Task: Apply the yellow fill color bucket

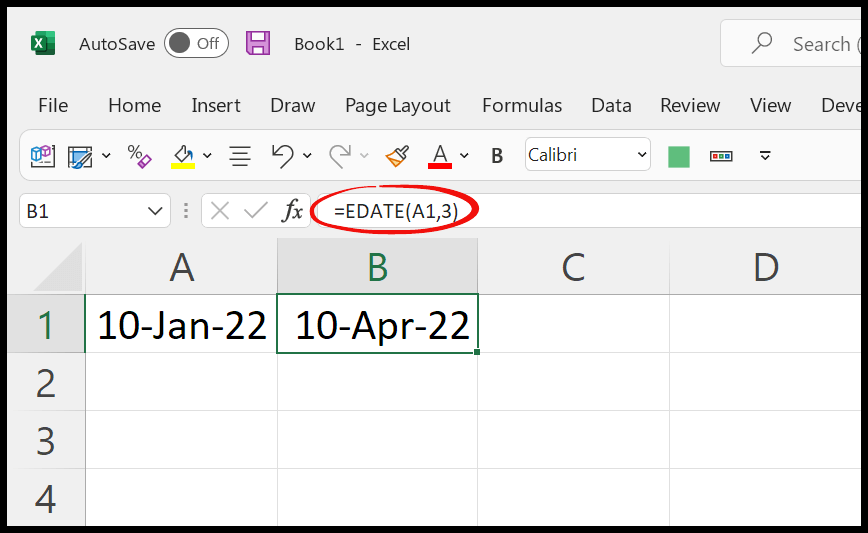Action: click(183, 156)
